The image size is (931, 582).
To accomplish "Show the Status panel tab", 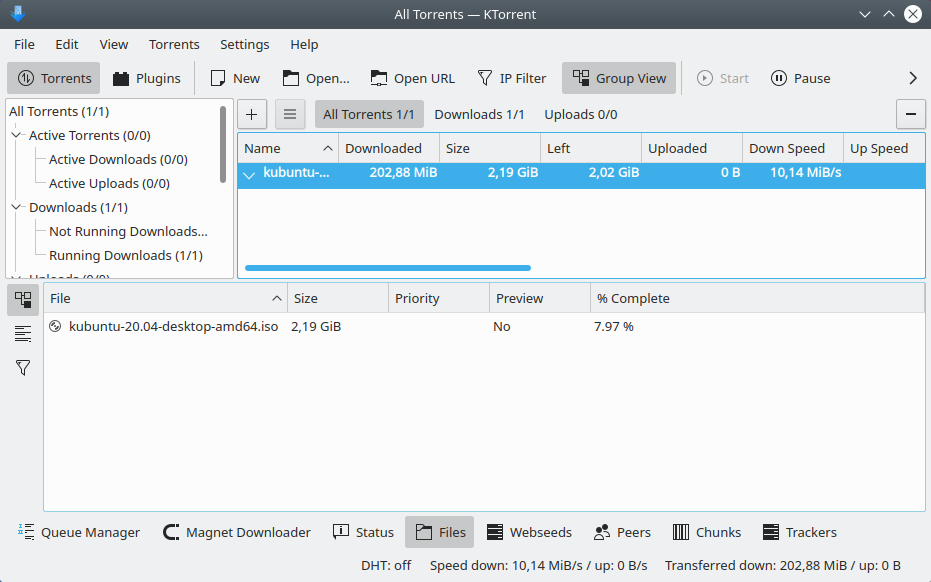I will [363, 532].
